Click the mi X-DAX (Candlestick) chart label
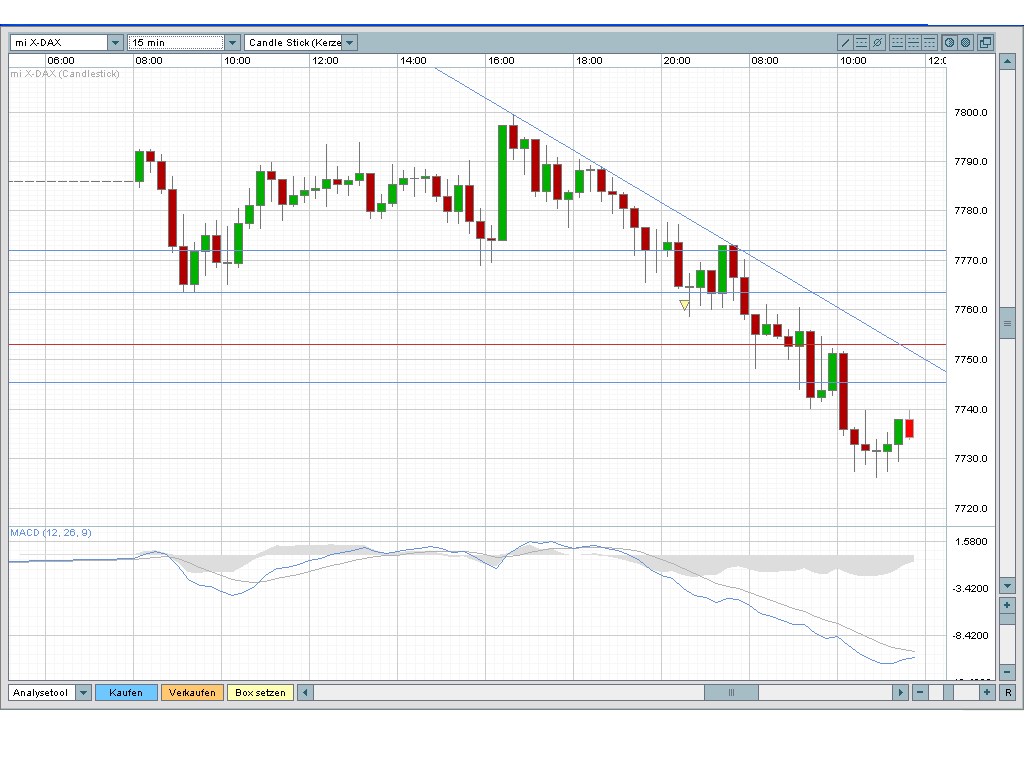The image size is (1024, 768). pos(65,74)
